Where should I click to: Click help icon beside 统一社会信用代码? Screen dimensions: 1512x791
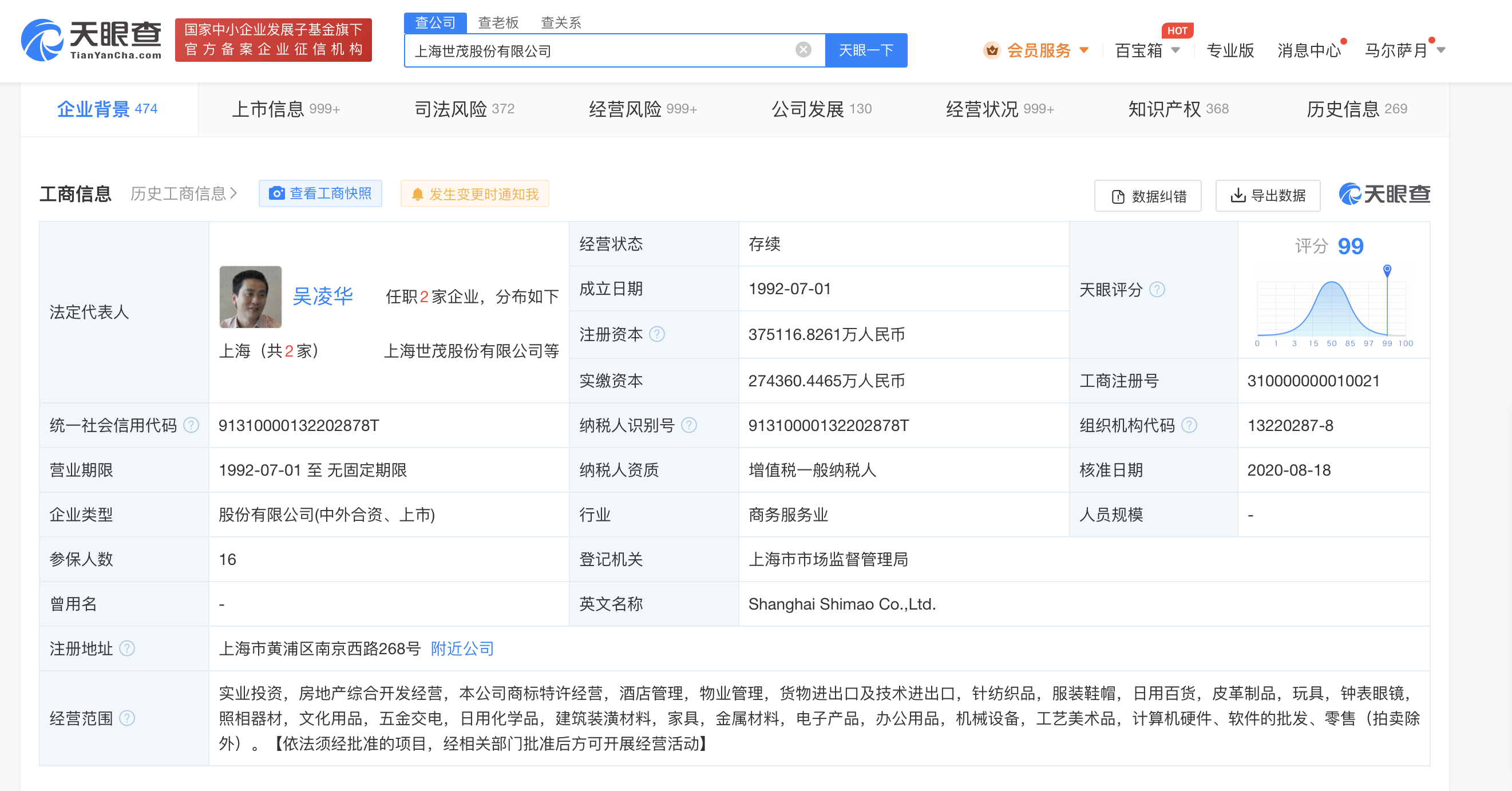tap(191, 425)
